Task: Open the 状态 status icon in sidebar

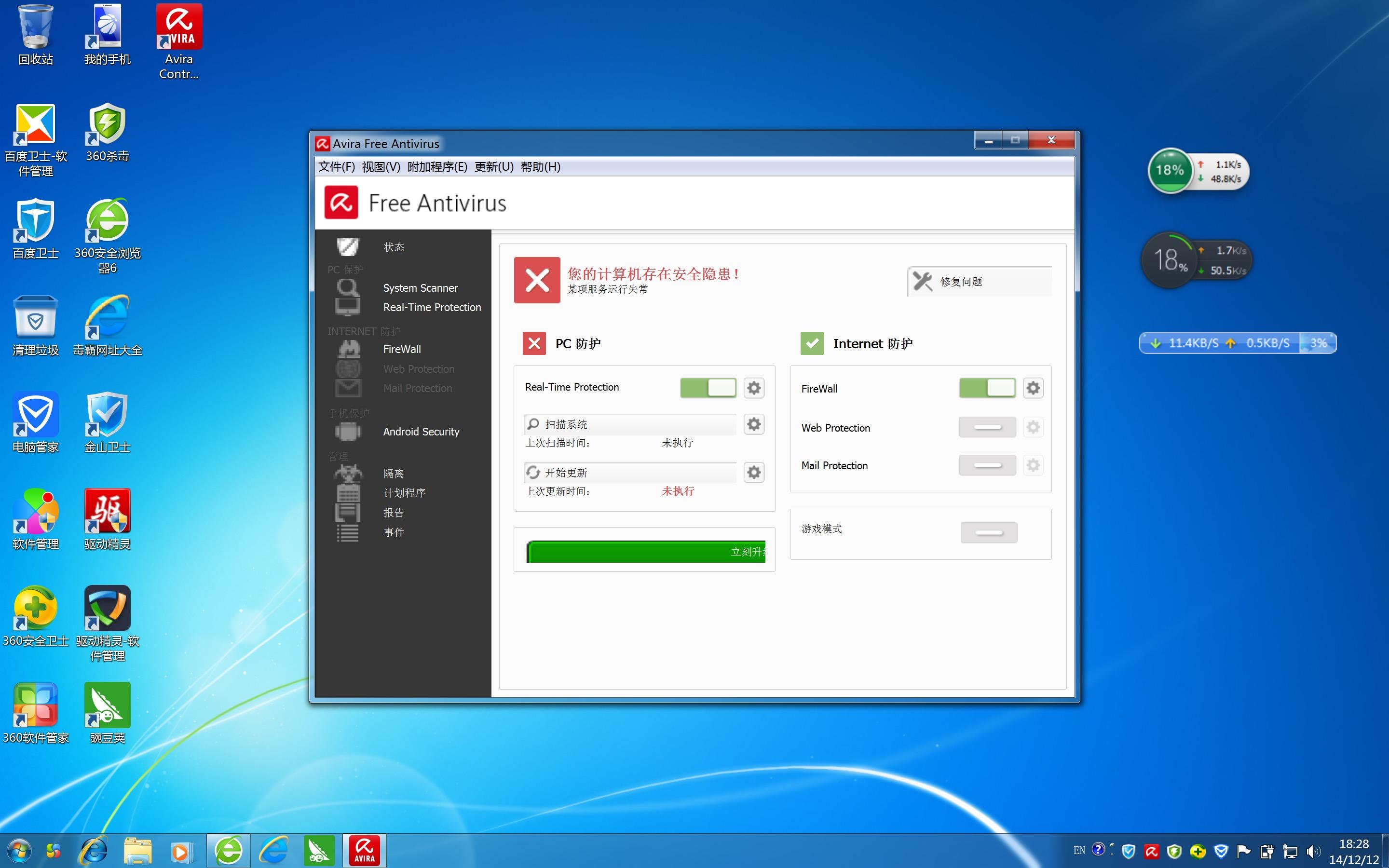Action: [x=348, y=247]
